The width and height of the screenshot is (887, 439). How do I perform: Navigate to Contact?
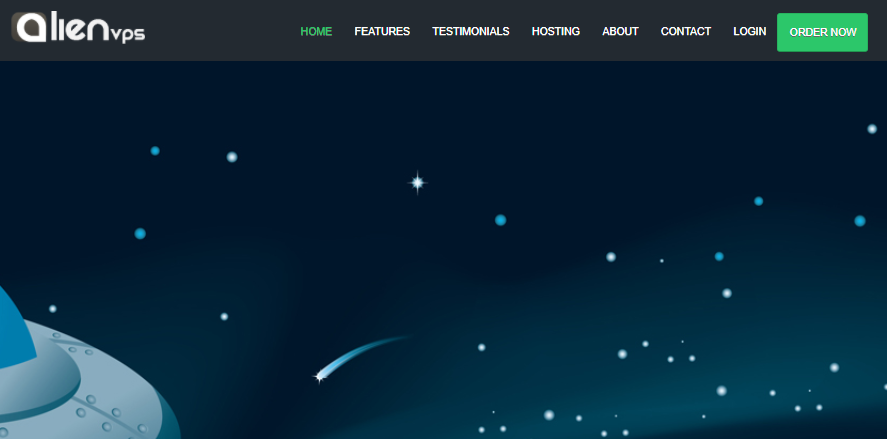[x=686, y=32]
